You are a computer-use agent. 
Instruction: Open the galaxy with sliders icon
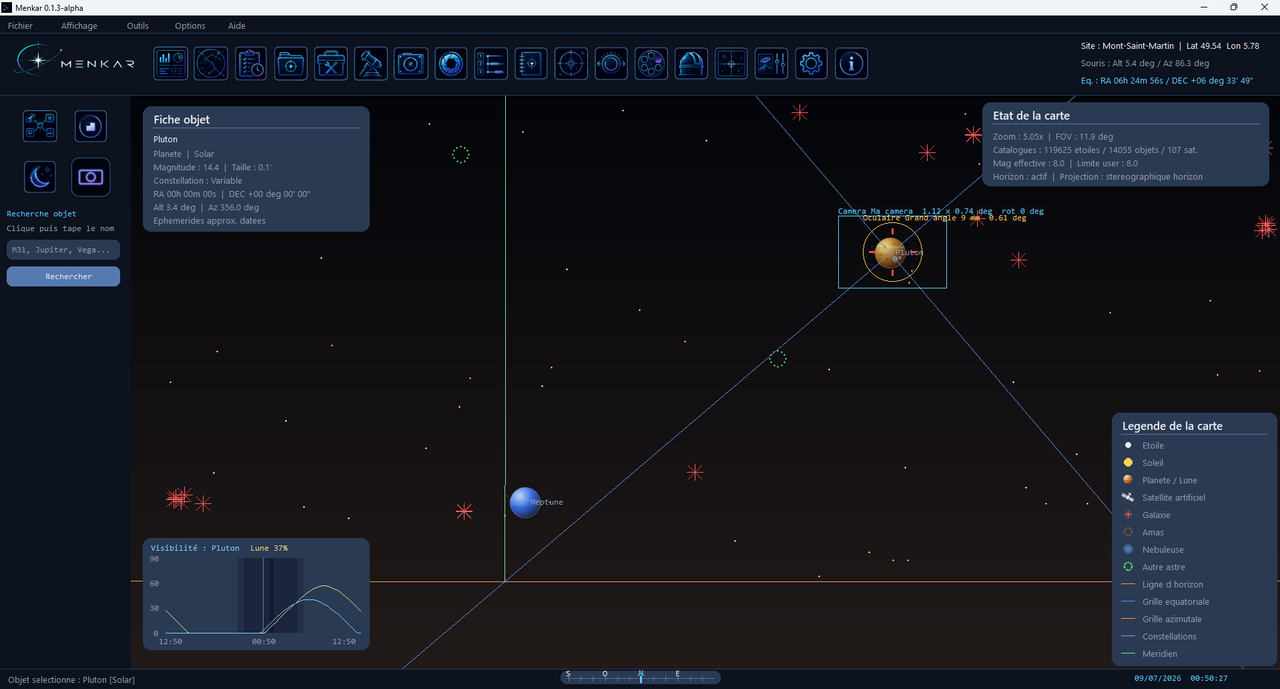tap(771, 64)
